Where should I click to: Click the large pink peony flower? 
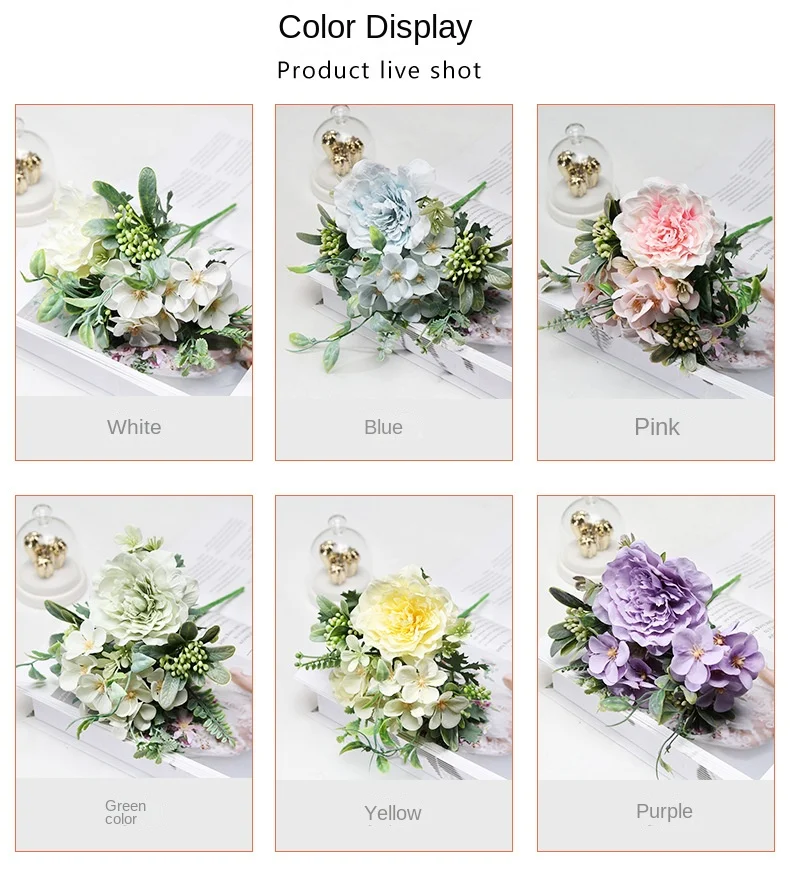(667, 227)
